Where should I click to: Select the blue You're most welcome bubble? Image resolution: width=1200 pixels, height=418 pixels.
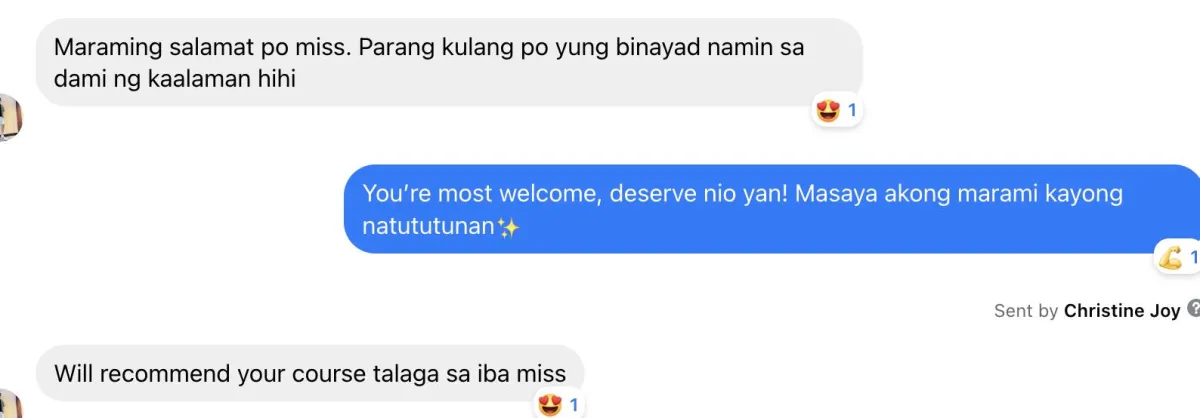tap(772, 208)
